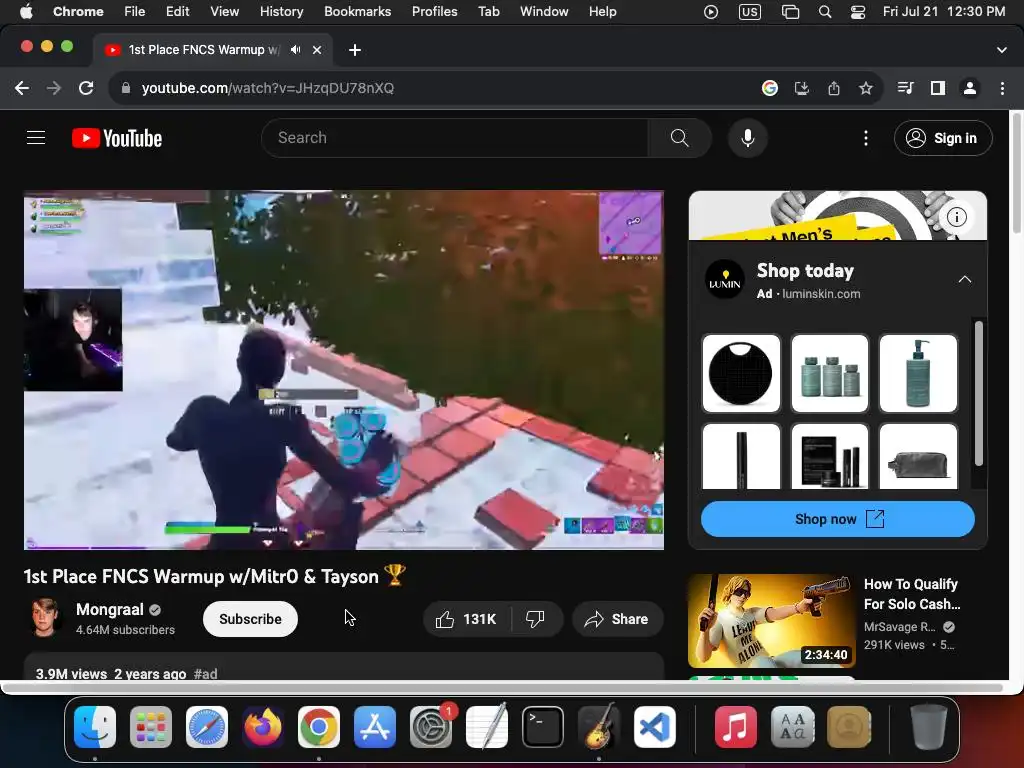1024x768 pixels.
Task: Share this page from address bar
Action: 834,88
